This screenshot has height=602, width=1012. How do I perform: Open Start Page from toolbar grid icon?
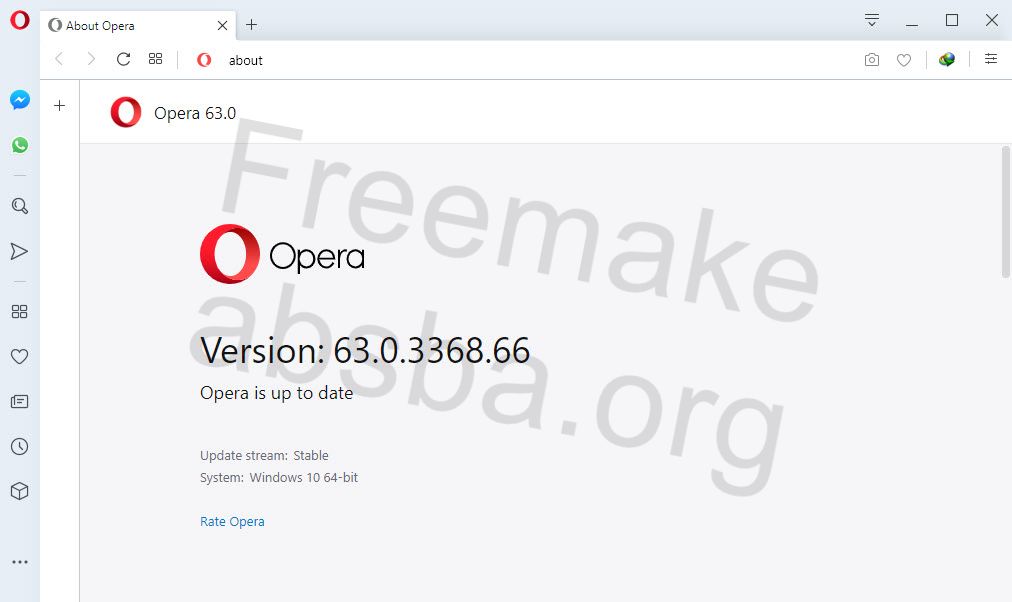pos(156,59)
